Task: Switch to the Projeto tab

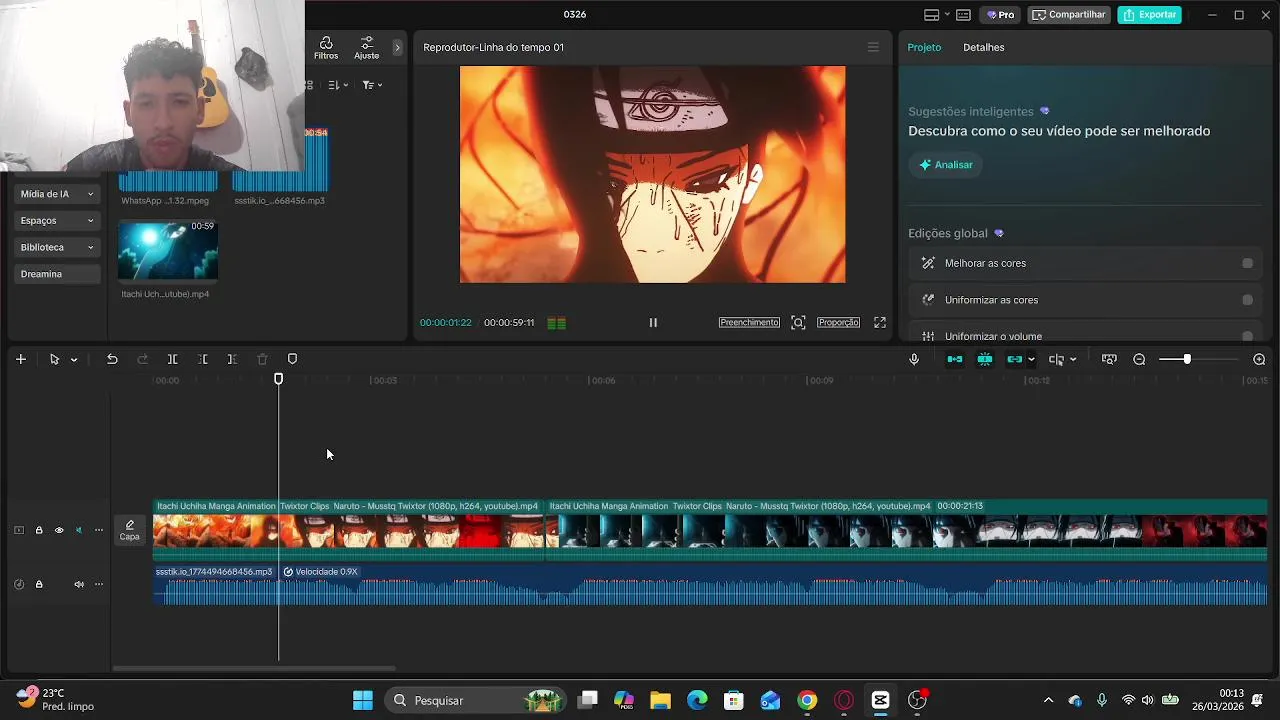Action: pyautogui.click(x=924, y=47)
